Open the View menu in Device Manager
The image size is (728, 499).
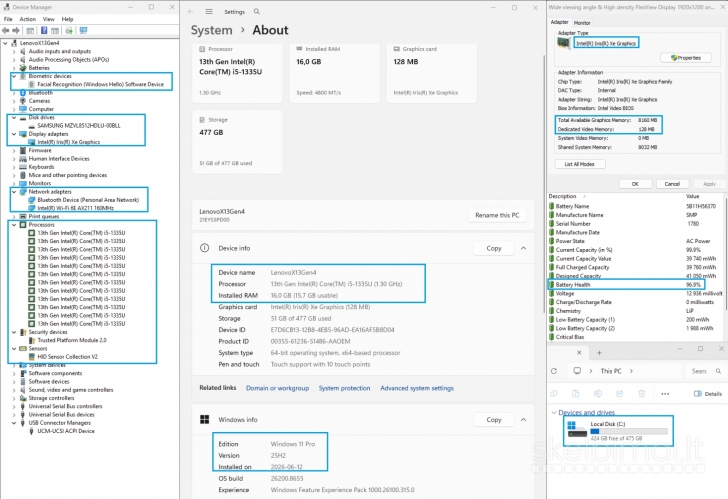coord(49,19)
